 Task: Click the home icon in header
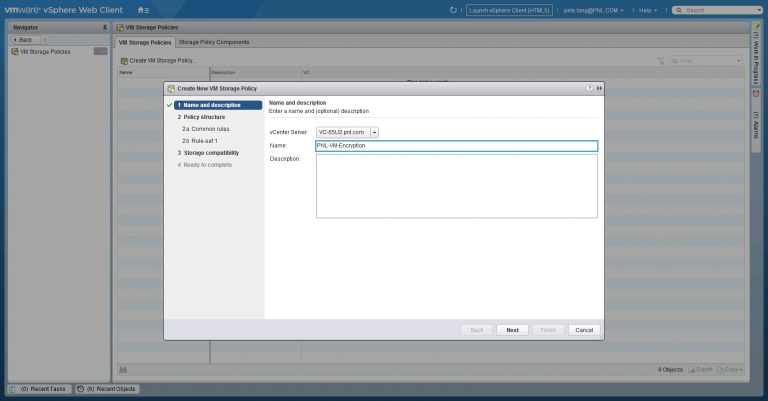click(x=143, y=10)
